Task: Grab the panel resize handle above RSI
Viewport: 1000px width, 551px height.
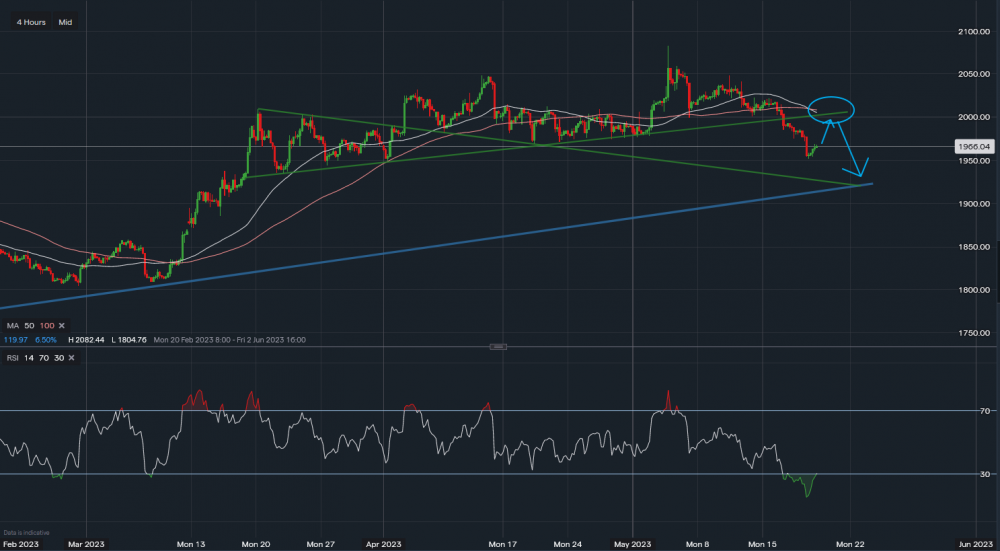Action: (499, 346)
